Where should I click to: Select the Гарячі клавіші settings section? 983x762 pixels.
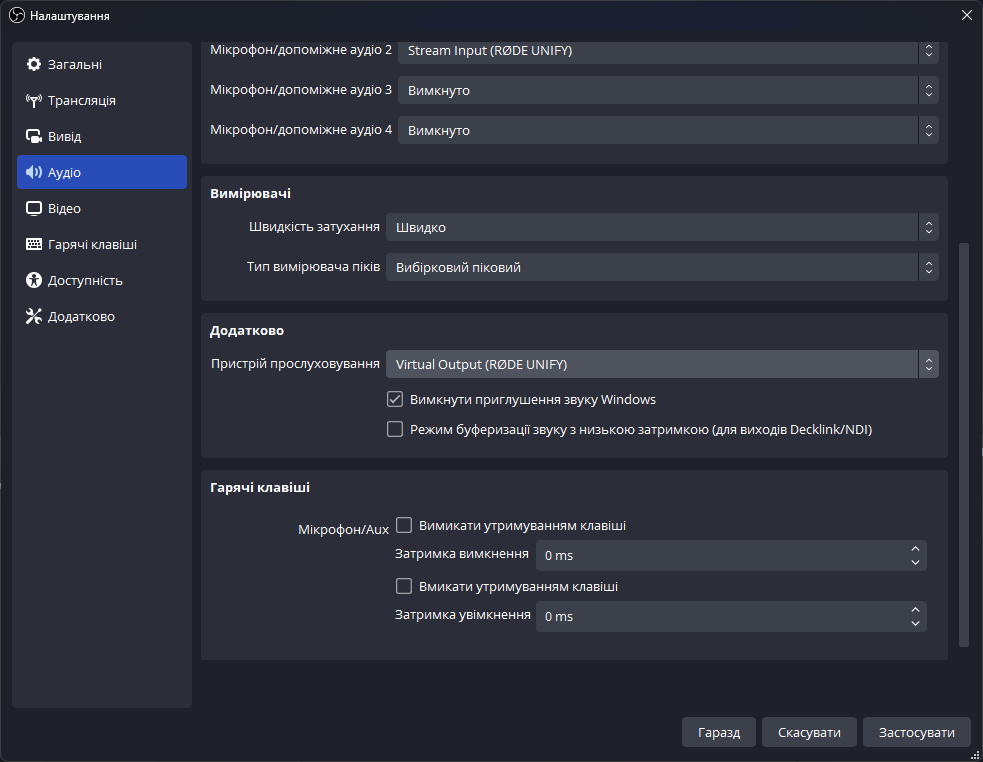click(x=90, y=244)
